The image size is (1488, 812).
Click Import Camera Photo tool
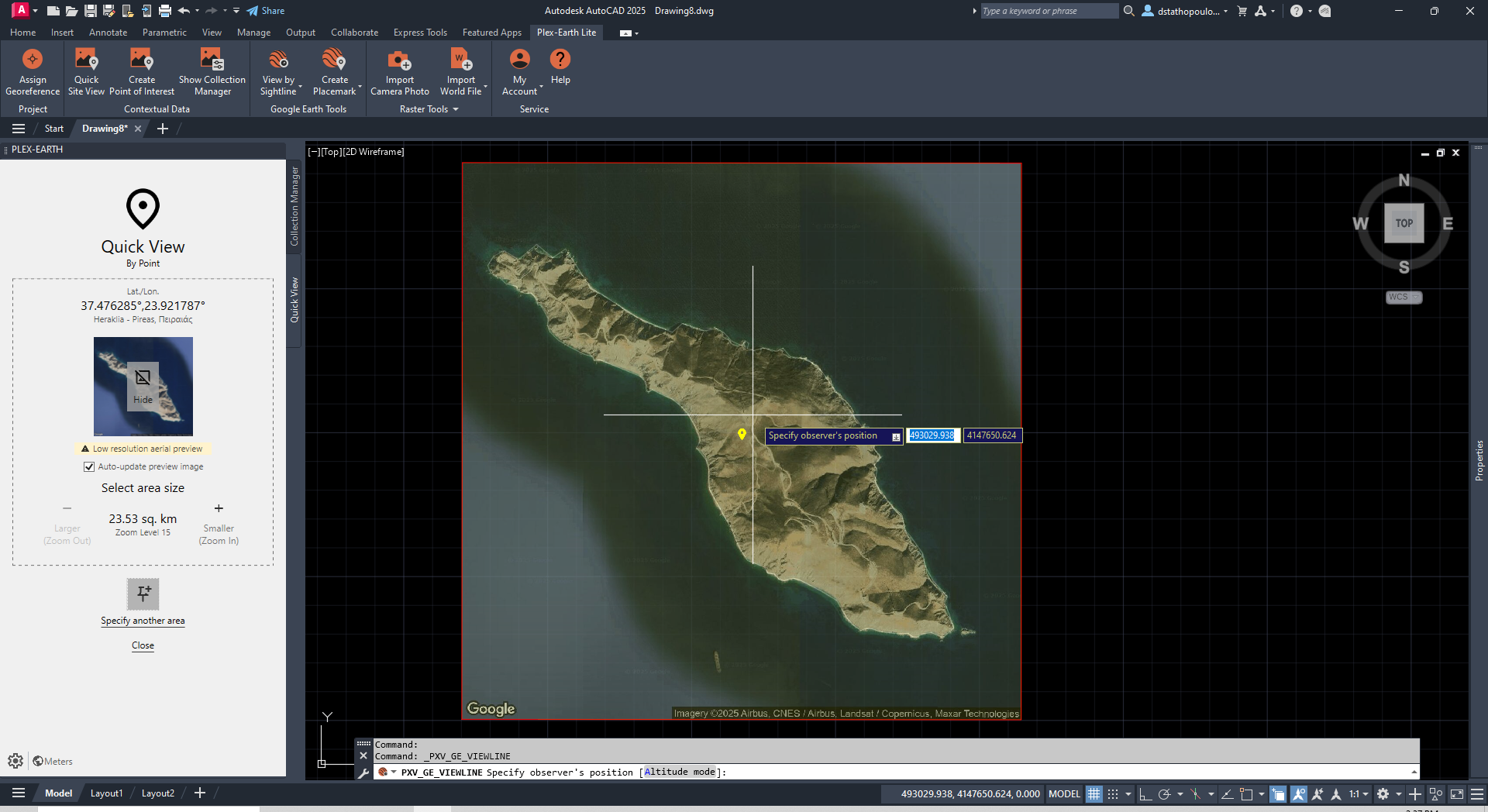tap(400, 72)
